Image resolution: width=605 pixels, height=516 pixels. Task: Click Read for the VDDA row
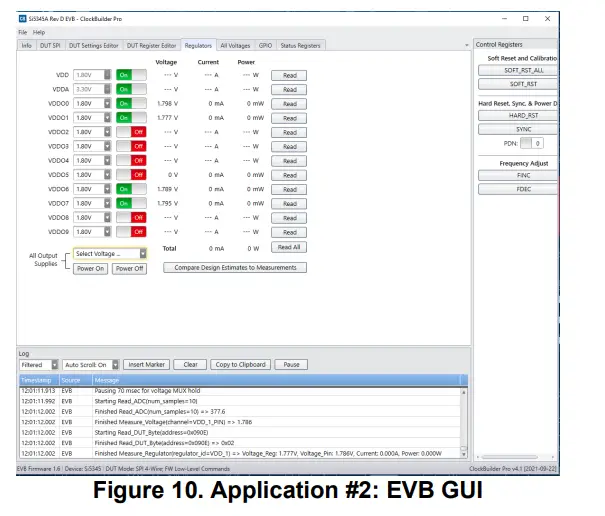pos(289,90)
